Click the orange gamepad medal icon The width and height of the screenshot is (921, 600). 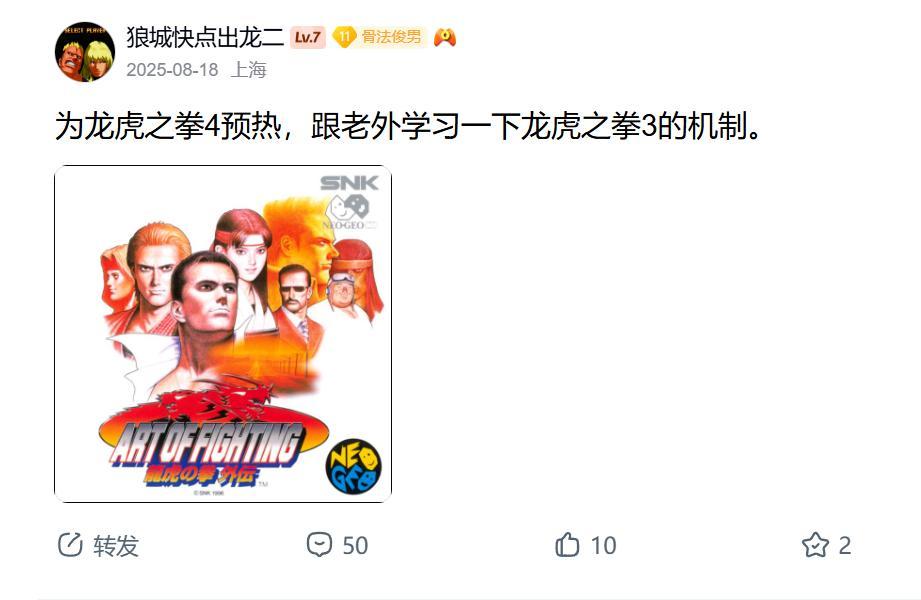pos(445,37)
